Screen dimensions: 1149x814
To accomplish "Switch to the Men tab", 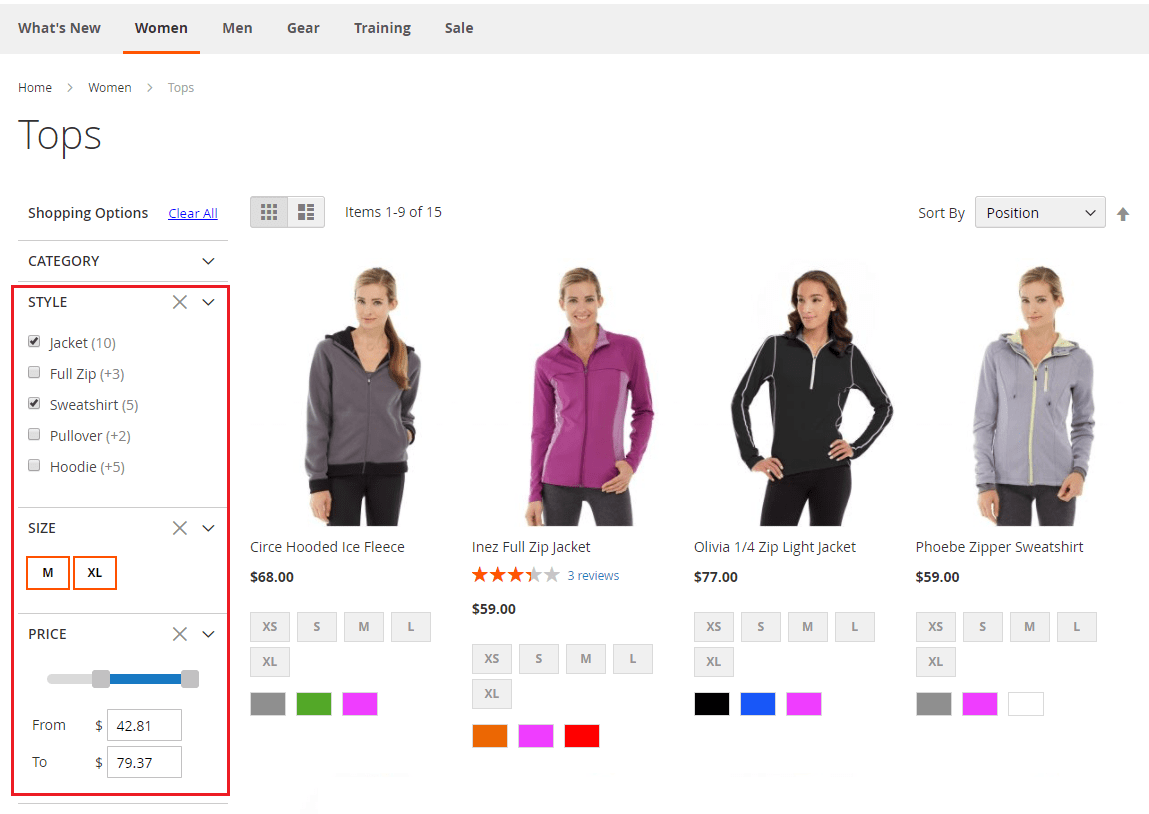I will (x=237, y=28).
